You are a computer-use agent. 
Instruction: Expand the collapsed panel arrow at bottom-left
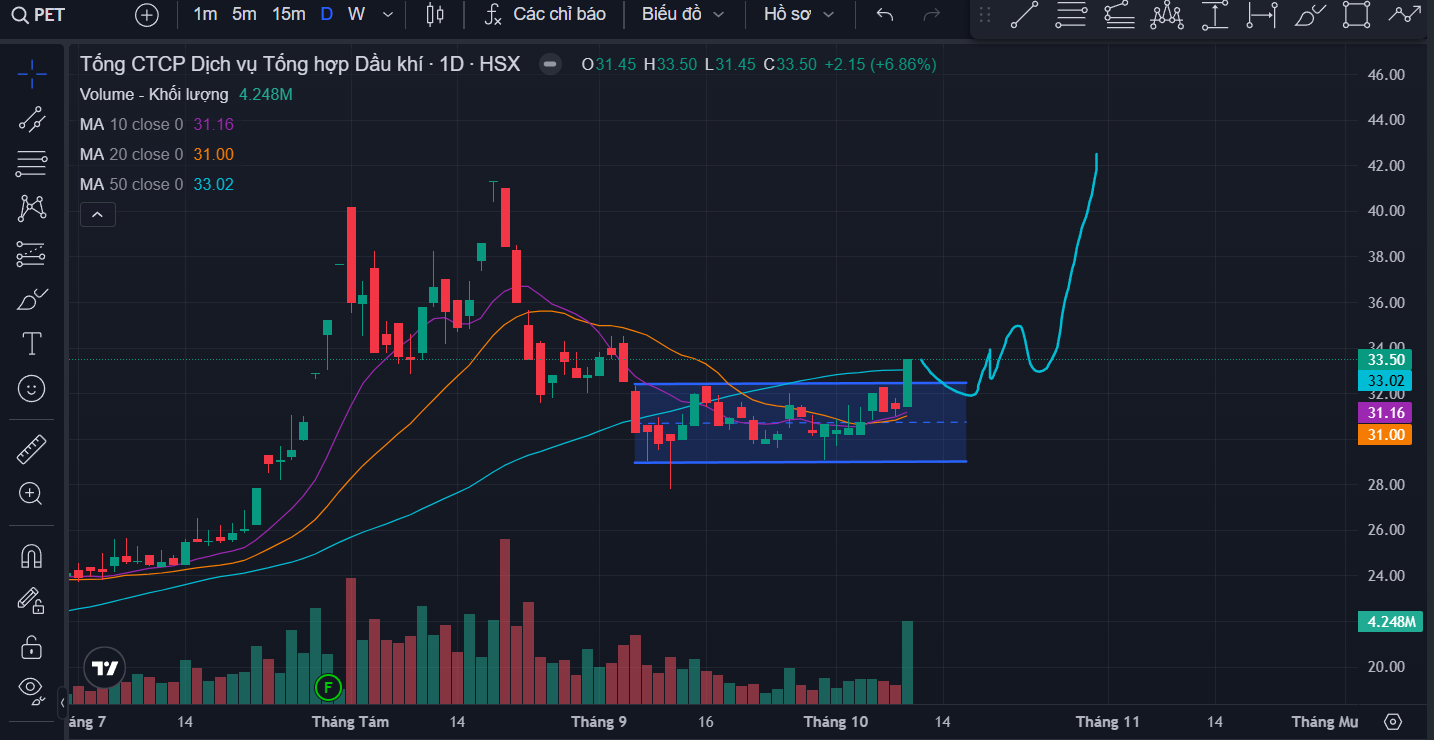pos(62,703)
